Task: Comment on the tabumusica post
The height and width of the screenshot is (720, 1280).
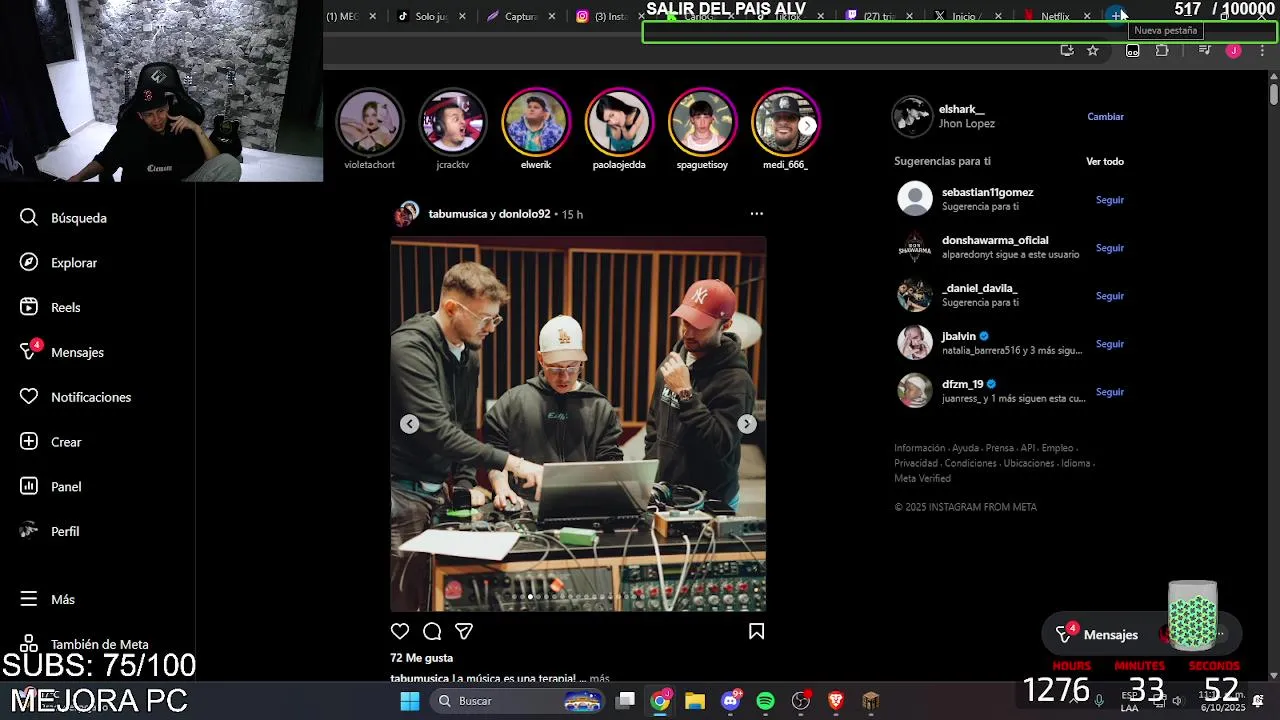Action: pos(432,631)
